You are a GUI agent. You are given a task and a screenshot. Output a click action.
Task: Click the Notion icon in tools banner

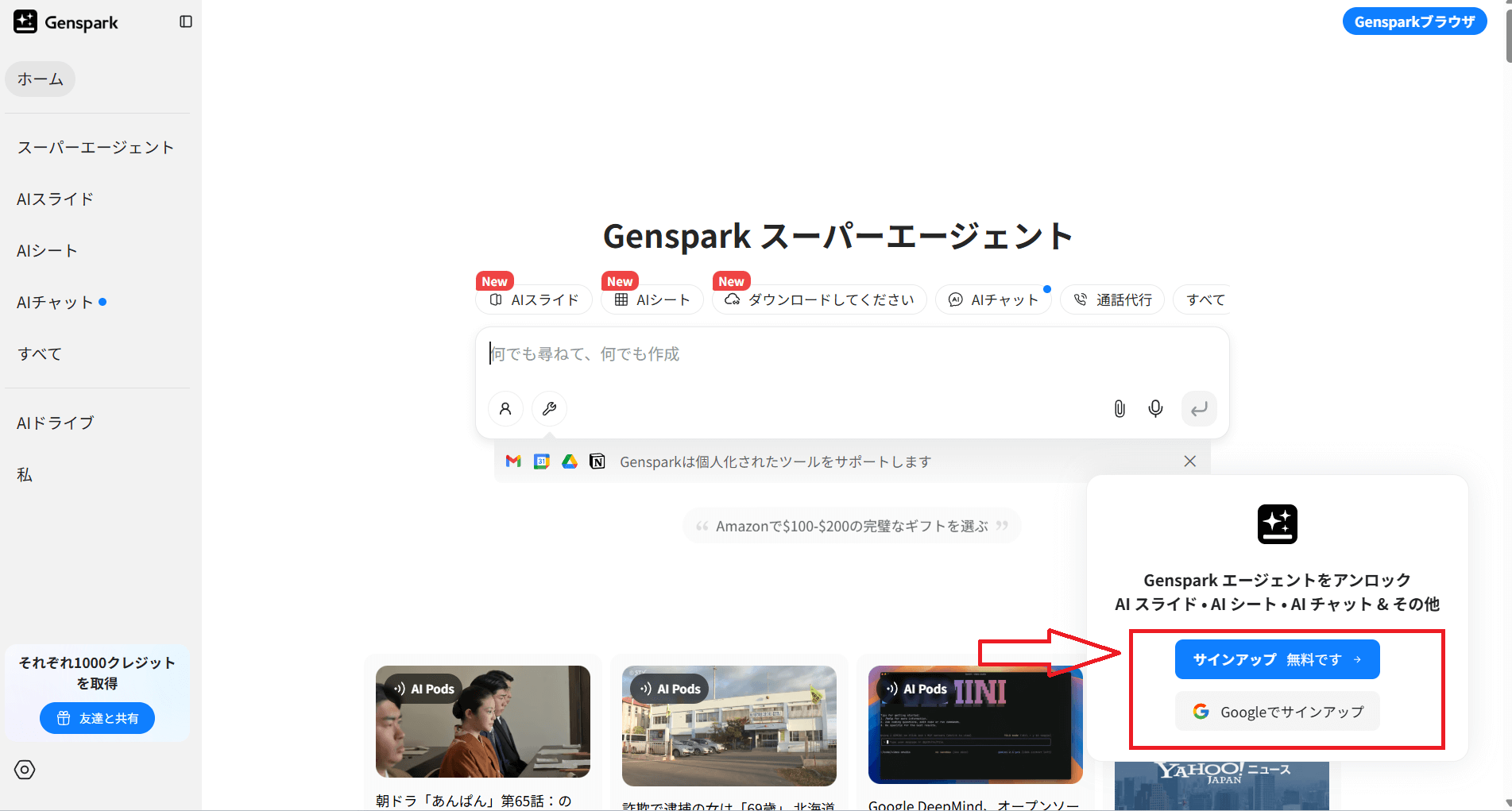coord(597,461)
